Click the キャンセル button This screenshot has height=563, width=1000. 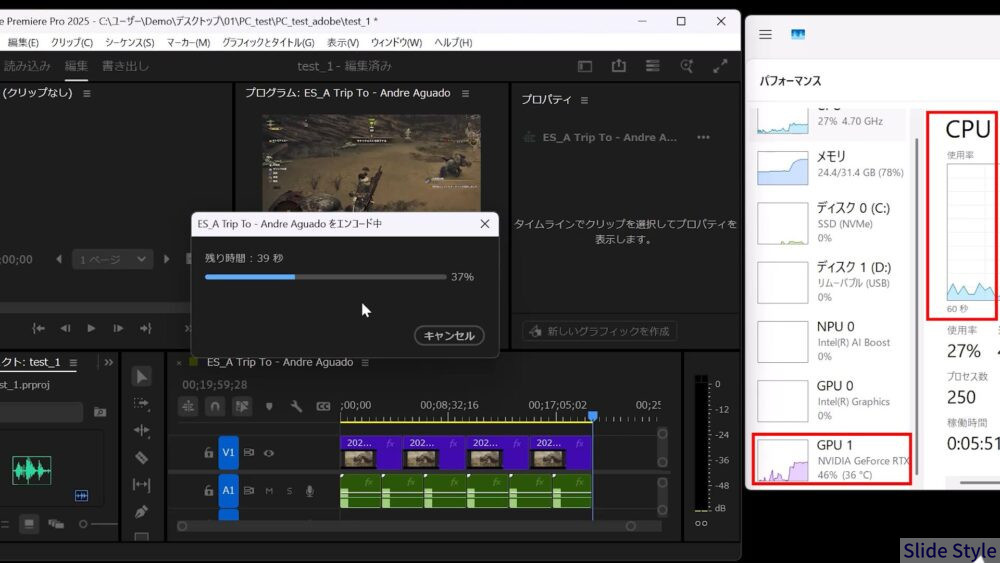pos(449,335)
